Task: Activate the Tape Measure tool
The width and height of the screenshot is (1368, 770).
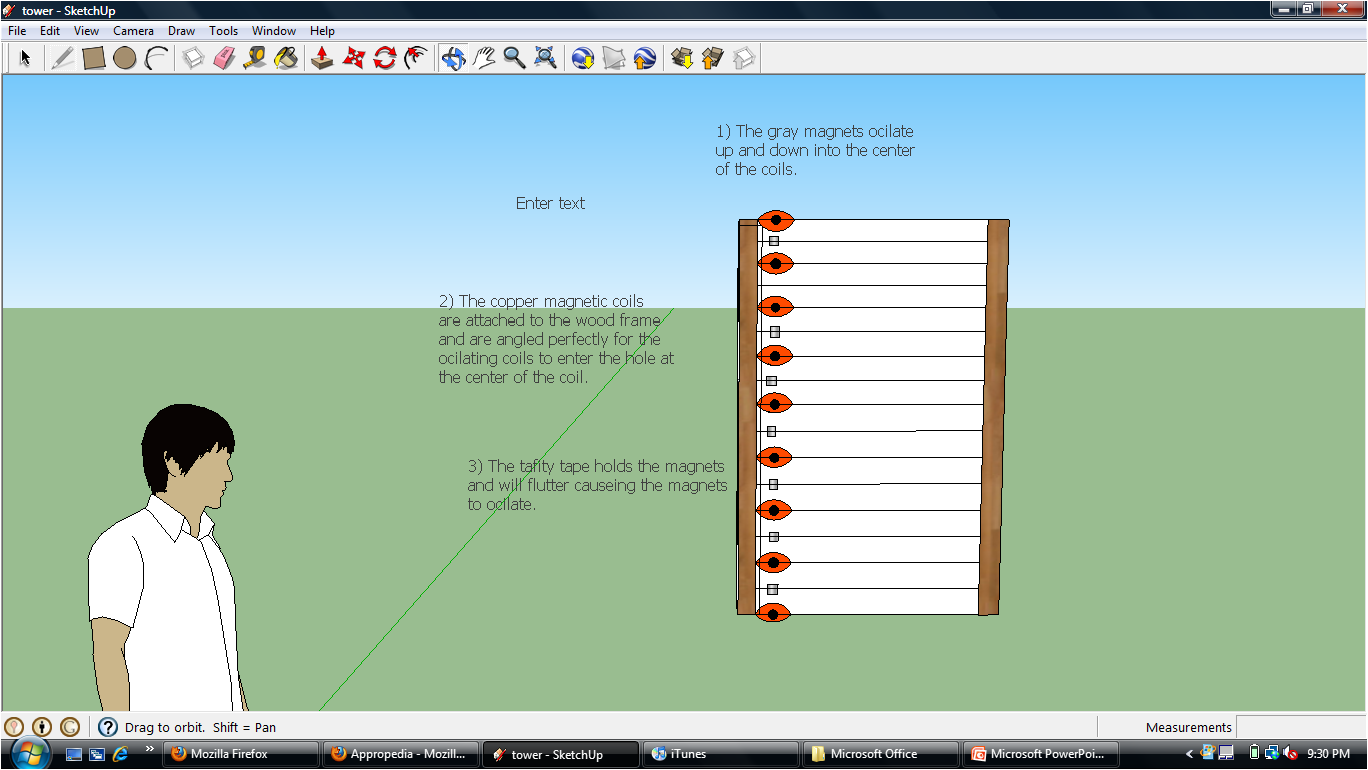Action: coord(255,58)
